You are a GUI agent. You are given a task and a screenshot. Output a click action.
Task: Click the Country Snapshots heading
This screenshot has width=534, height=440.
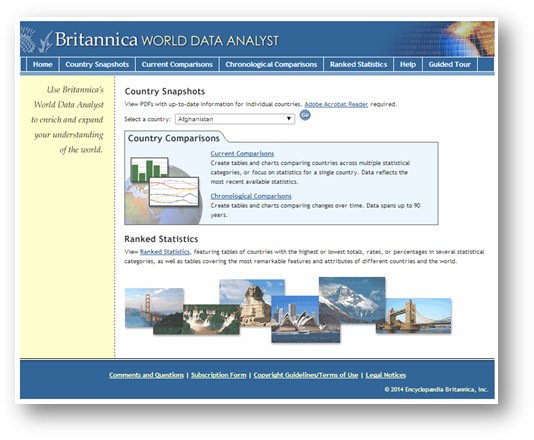tap(165, 91)
